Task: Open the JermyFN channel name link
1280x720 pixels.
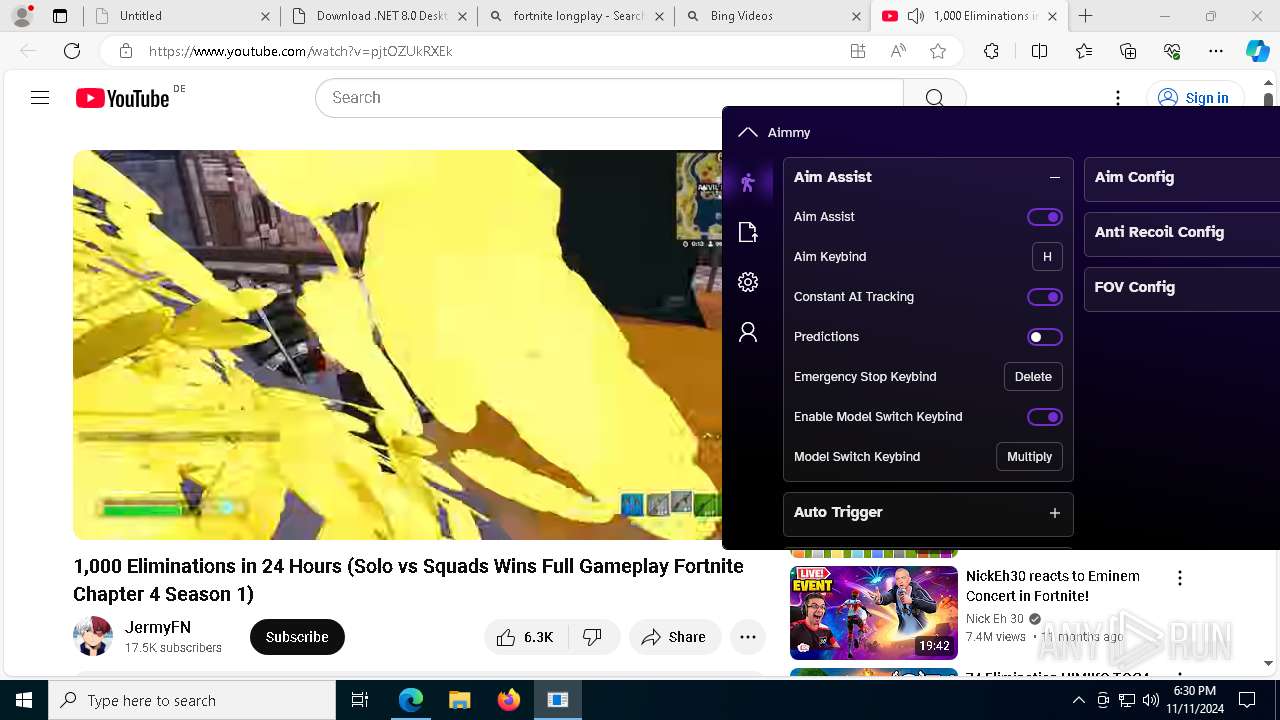Action: [158, 627]
